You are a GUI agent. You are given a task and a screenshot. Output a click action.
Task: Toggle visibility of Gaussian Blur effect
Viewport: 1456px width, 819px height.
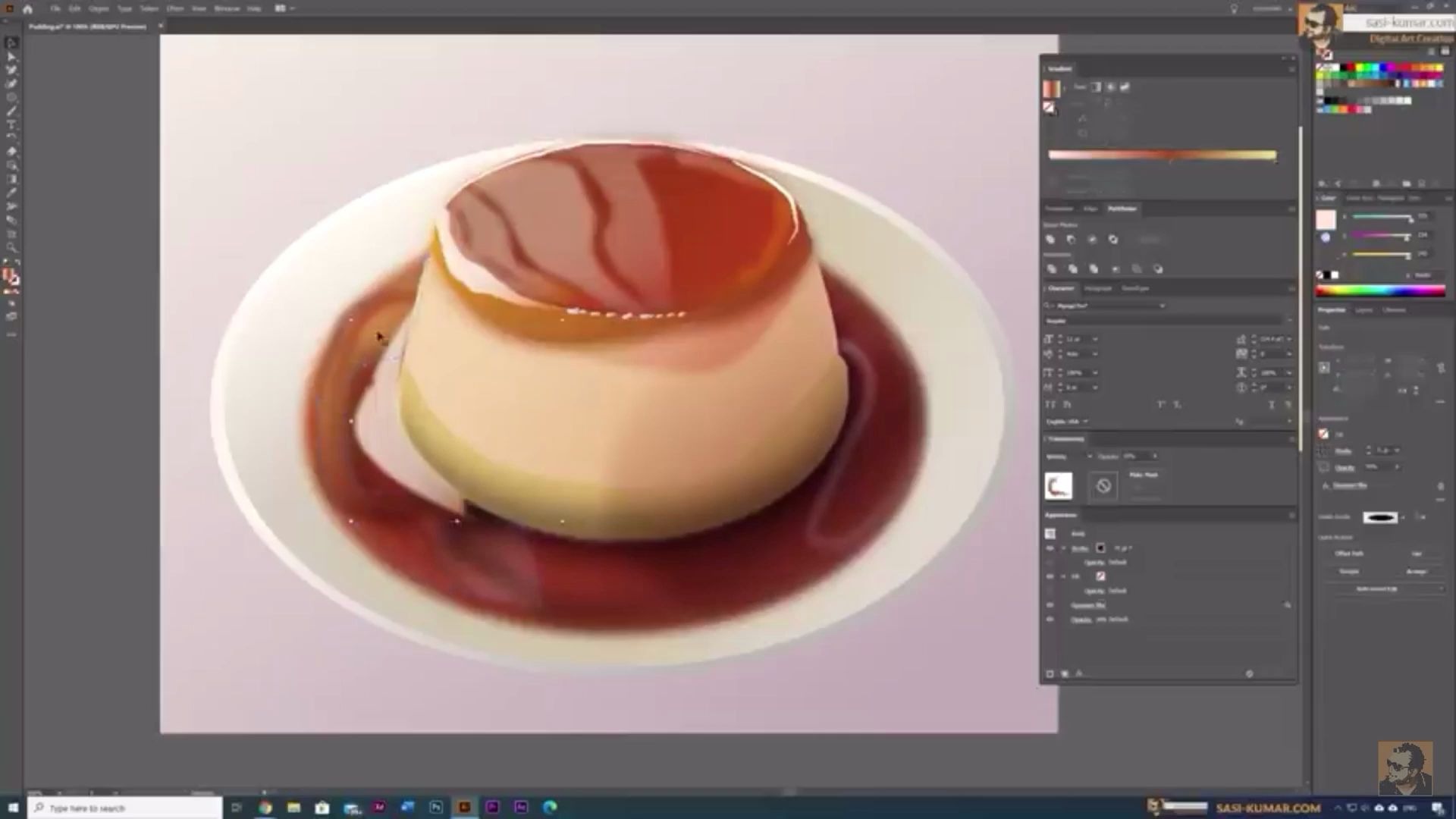click(1050, 605)
